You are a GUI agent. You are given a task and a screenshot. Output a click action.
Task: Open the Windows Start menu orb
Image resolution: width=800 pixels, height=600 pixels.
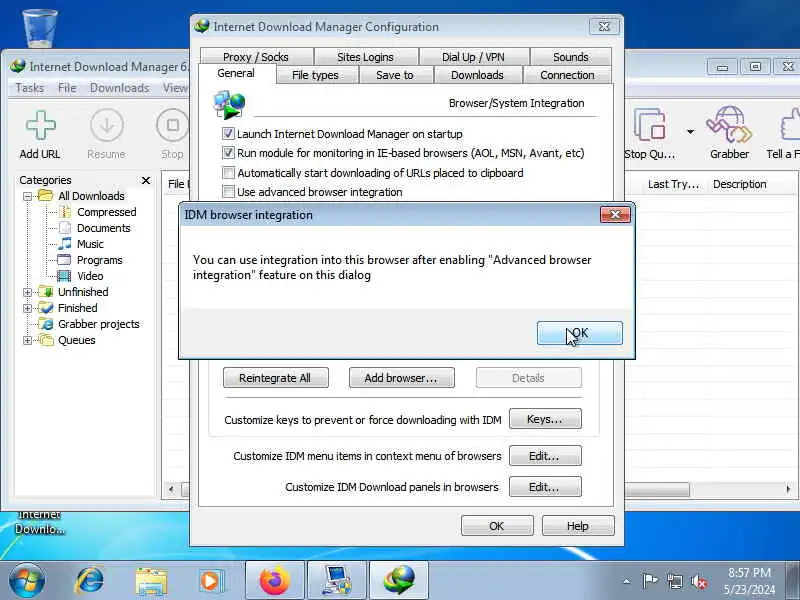pyautogui.click(x=27, y=581)
